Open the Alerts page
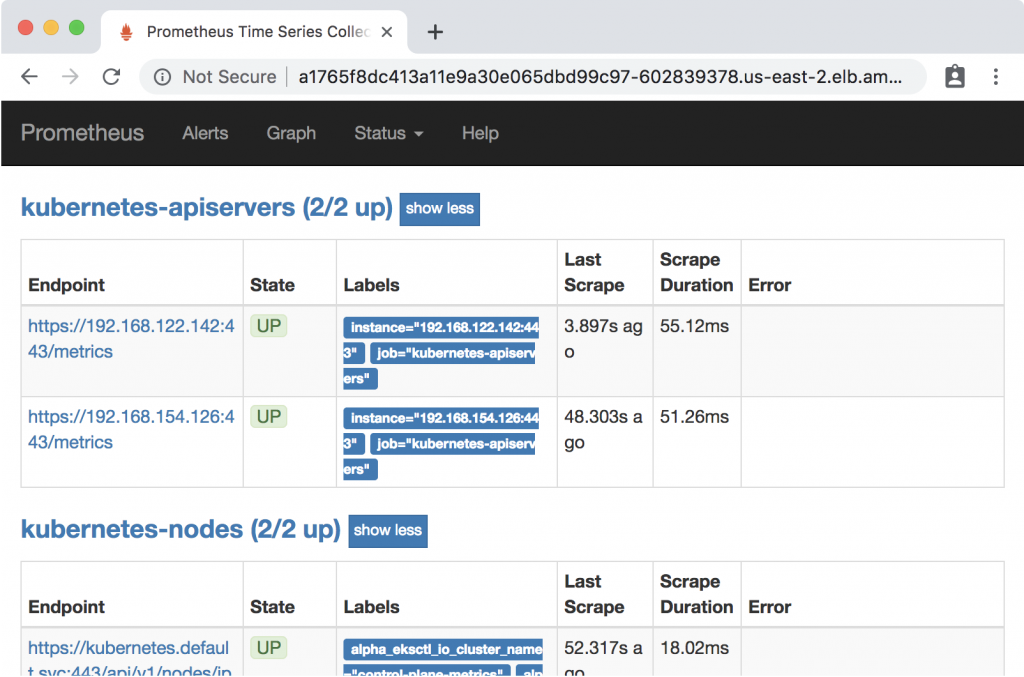 pos(205,133)
